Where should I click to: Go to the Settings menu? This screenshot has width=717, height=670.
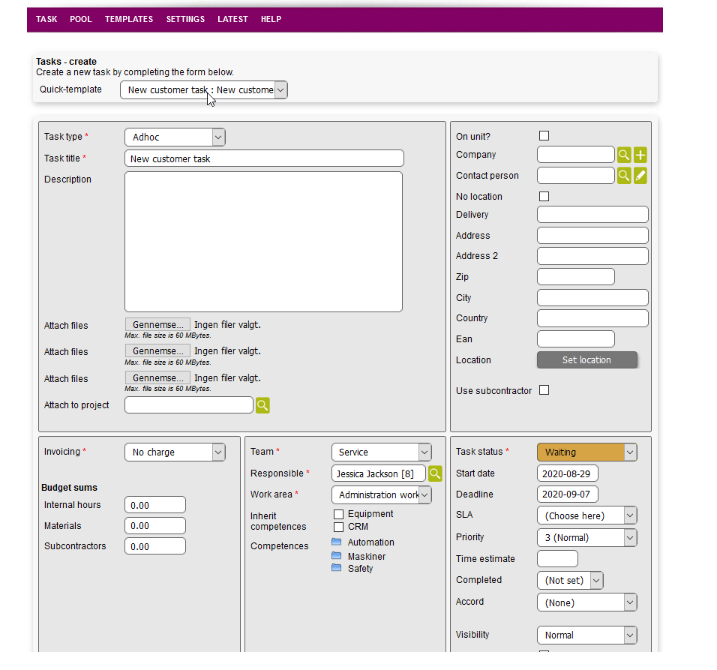point(185,19)
